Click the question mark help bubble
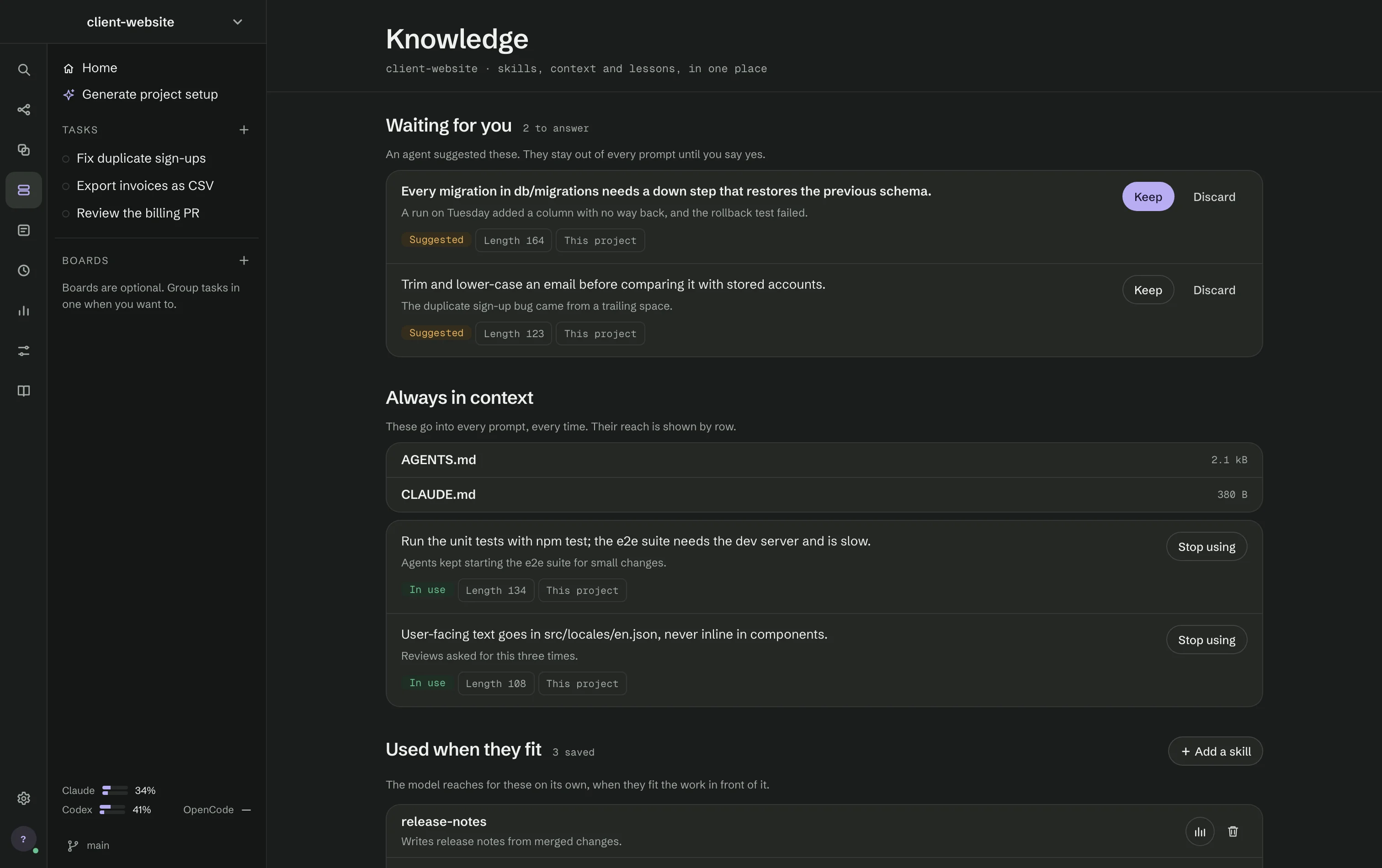This screenshot has width=1382, height=868. pos(23,839)
